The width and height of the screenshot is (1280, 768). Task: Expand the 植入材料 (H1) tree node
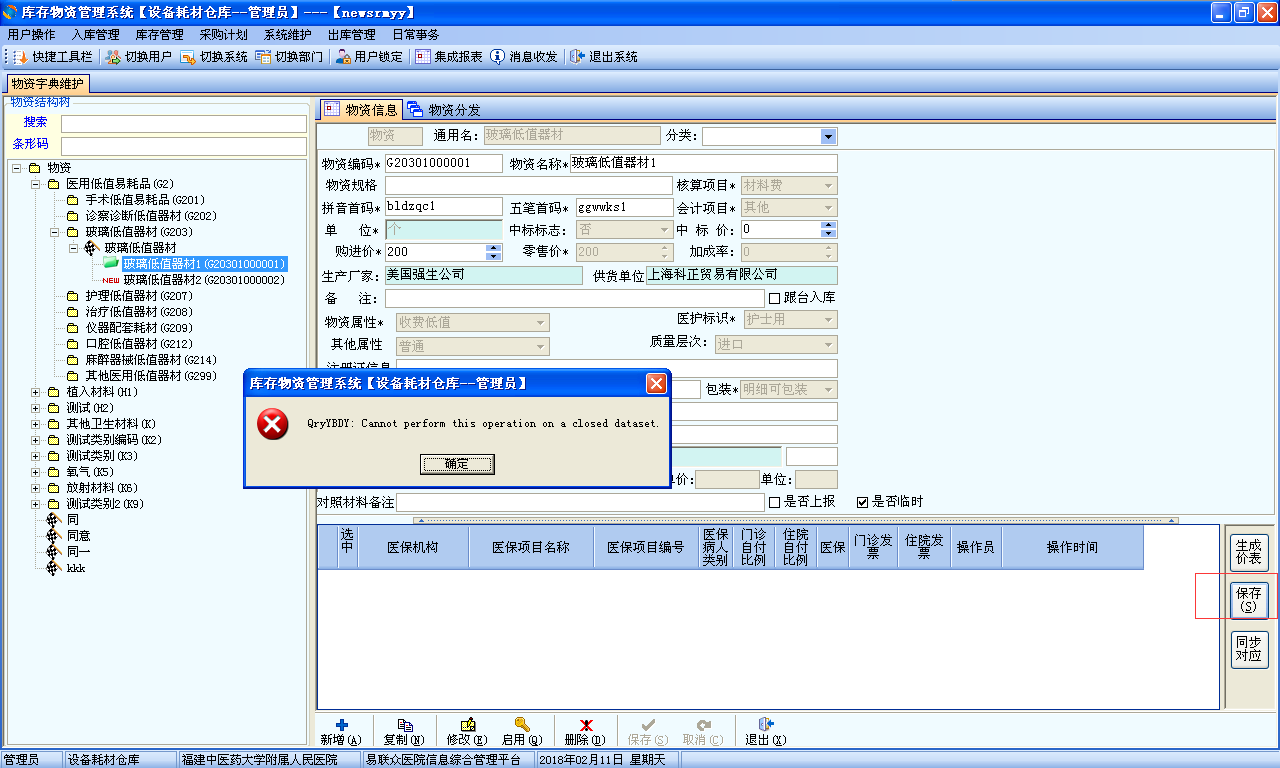point(37,392)
